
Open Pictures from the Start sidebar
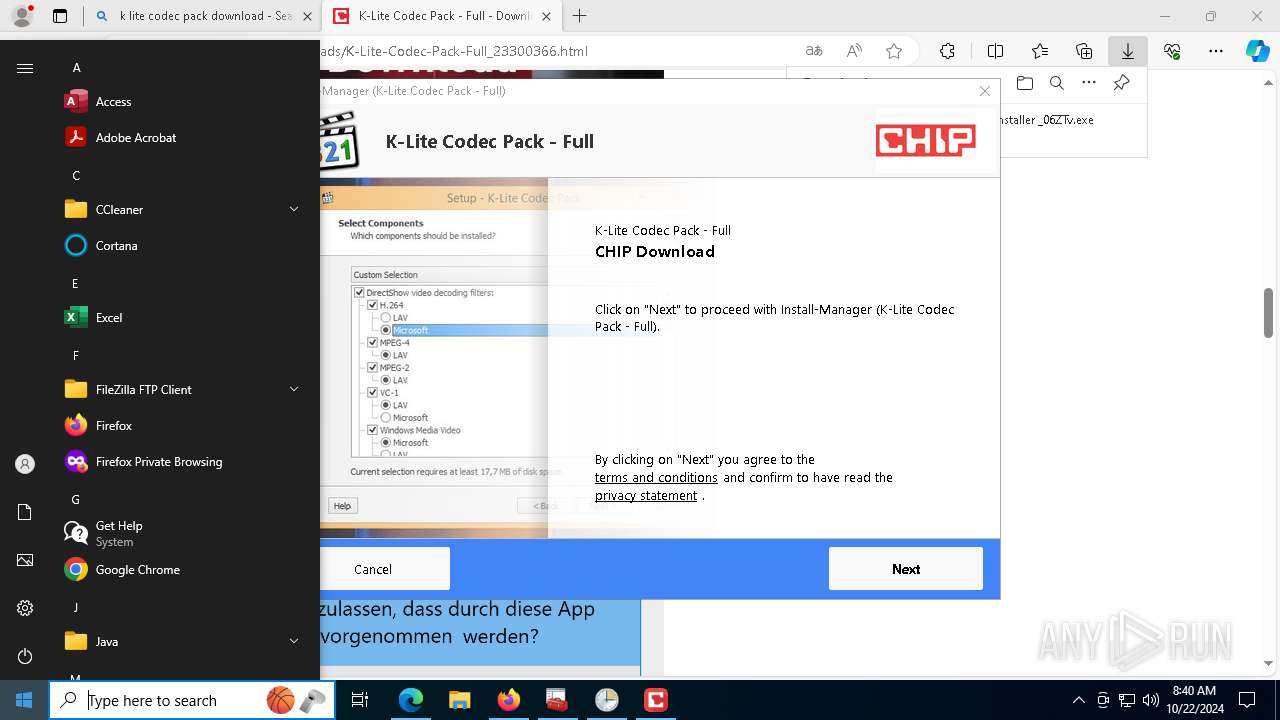pos(25,560)
